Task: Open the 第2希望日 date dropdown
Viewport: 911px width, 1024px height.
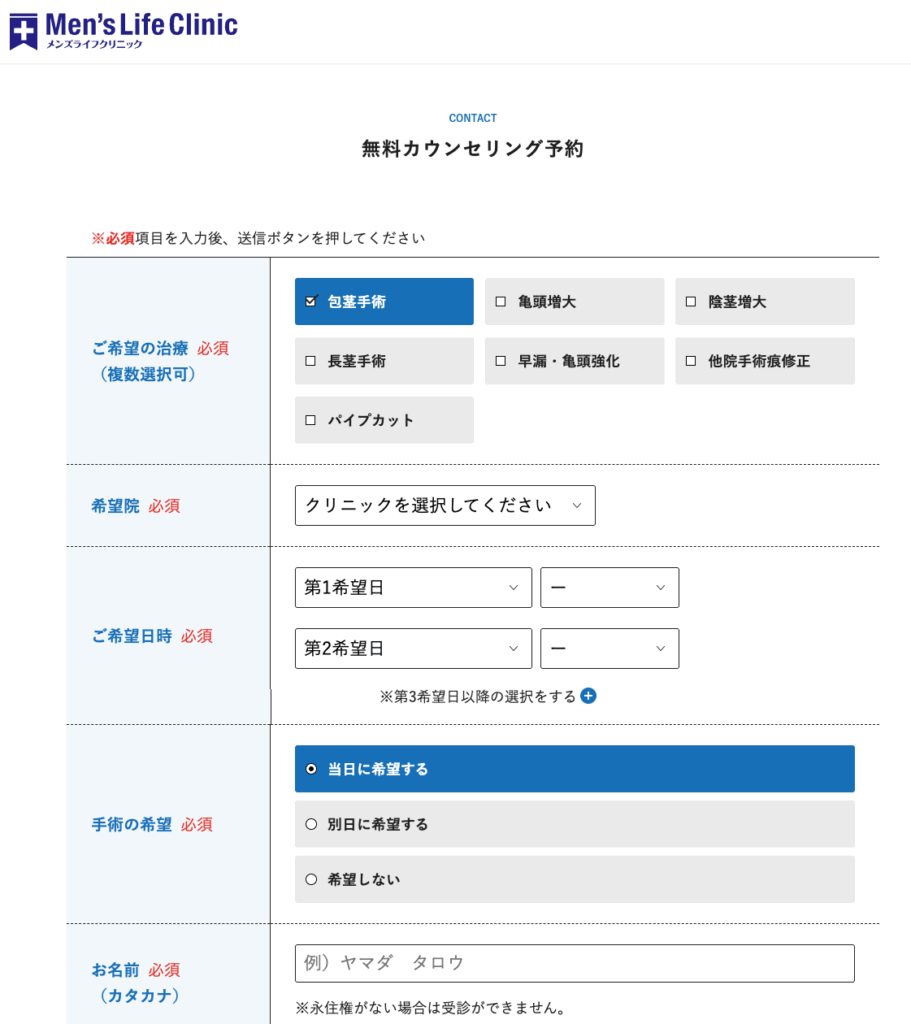Action: [413, 648]
